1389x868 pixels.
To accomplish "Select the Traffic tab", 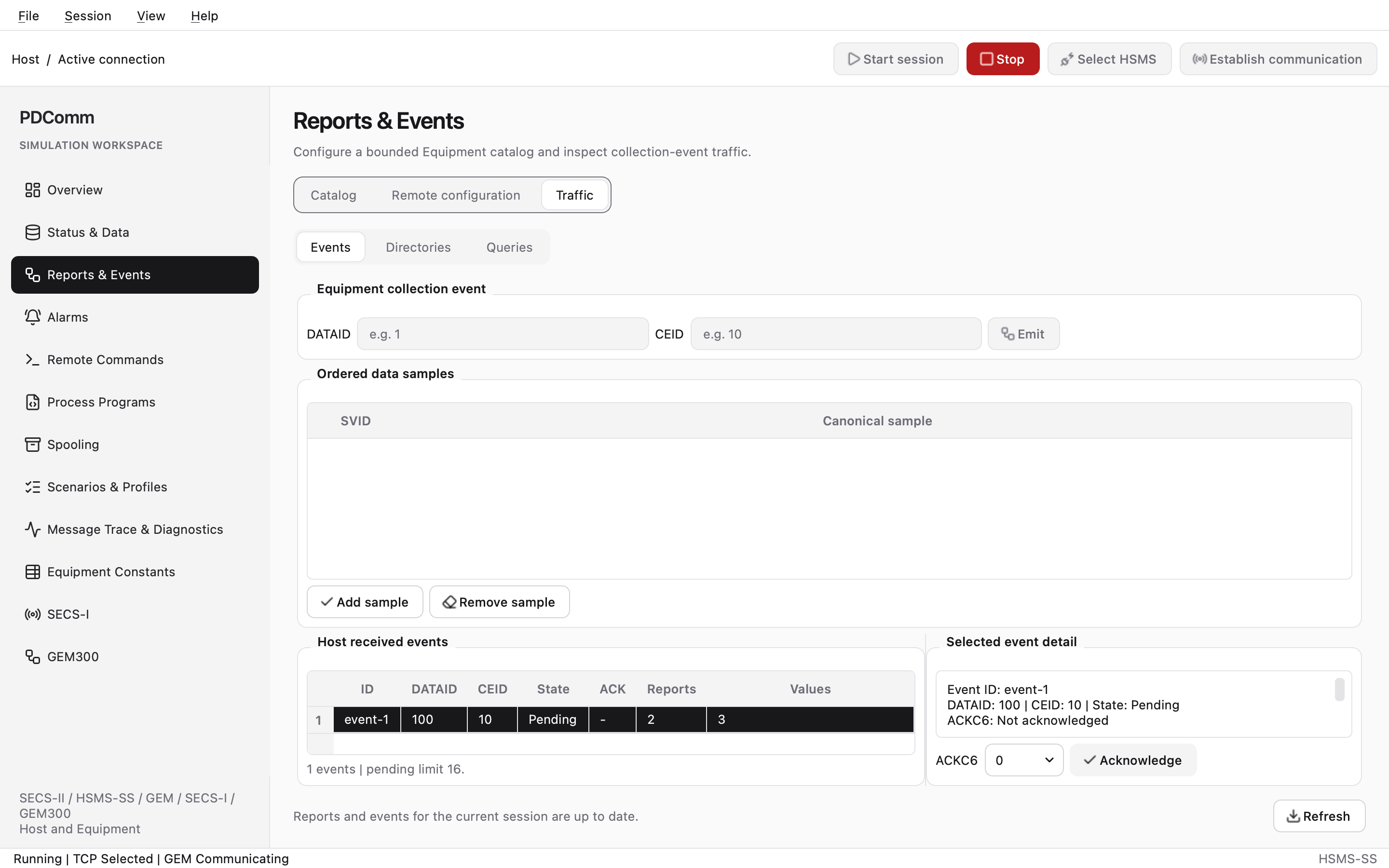I will coord(574,195).
